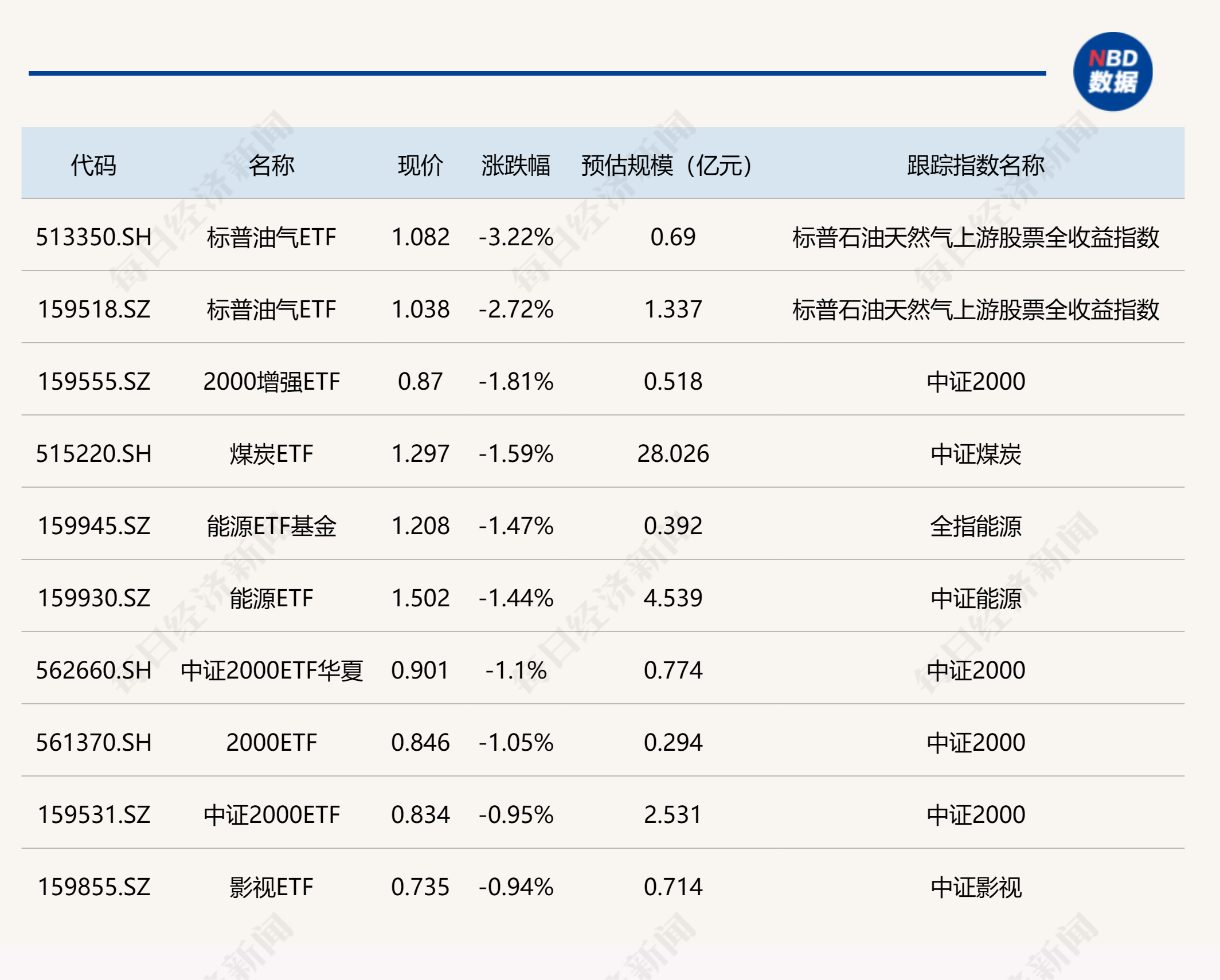
Task: Select code 159555.SZ
Action: pos(93,382)
